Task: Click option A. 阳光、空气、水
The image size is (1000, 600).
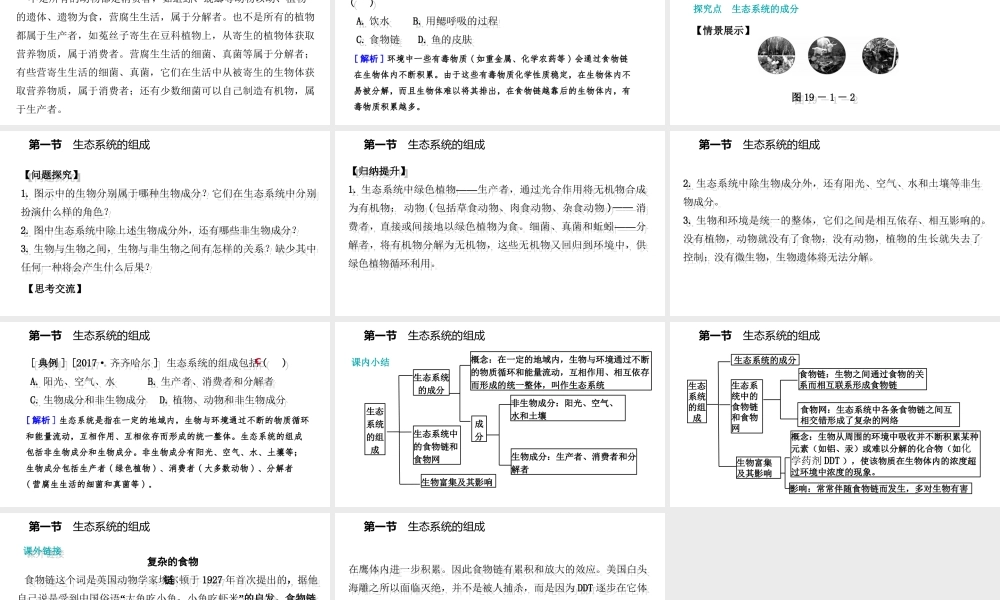Action: pyautogui.click(x=73, y=381)
